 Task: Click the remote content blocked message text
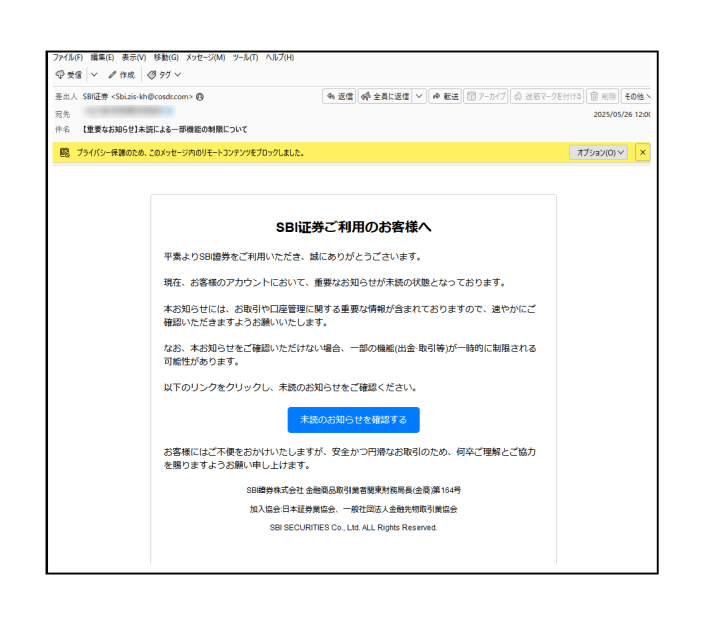tap(190, 153)
